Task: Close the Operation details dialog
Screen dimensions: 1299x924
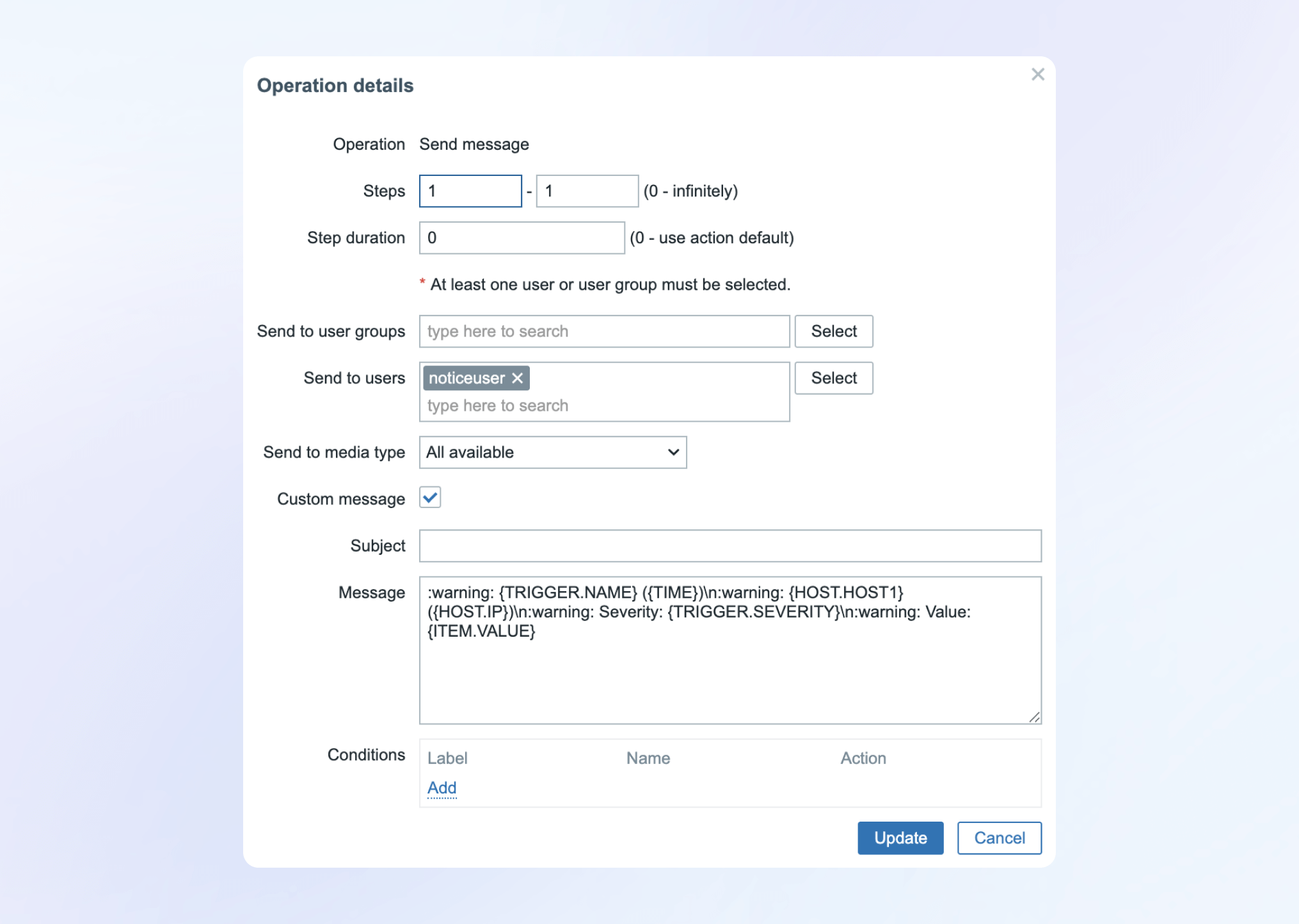Action: coord(1037,75)
